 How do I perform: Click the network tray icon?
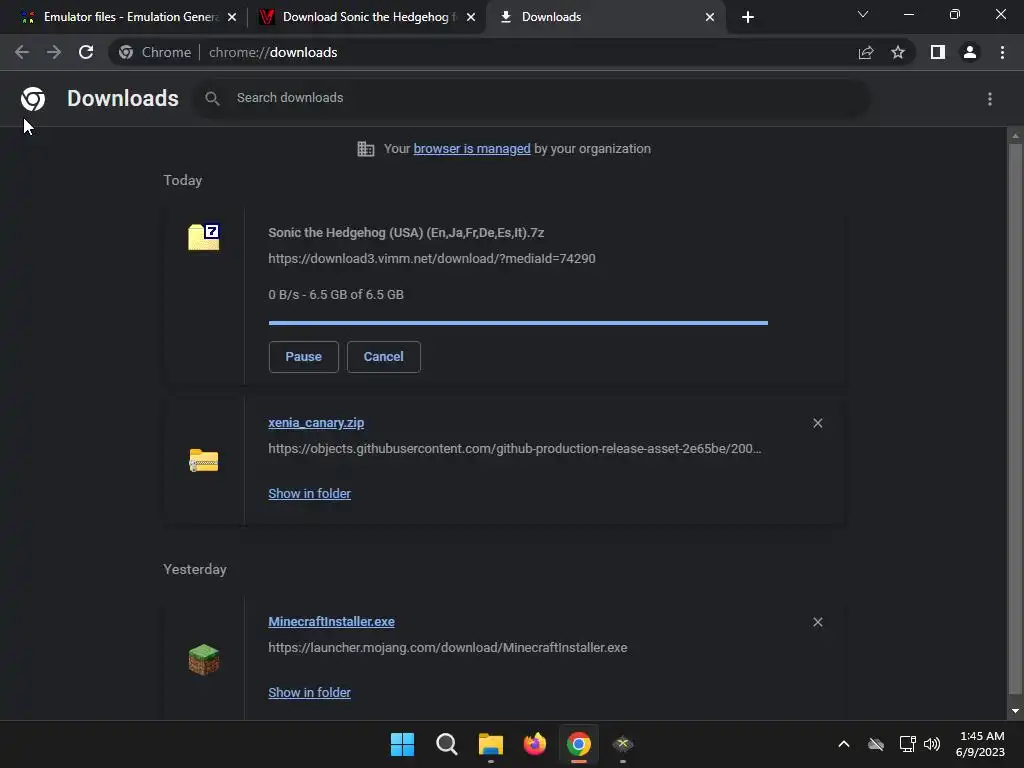click(907, 744)
